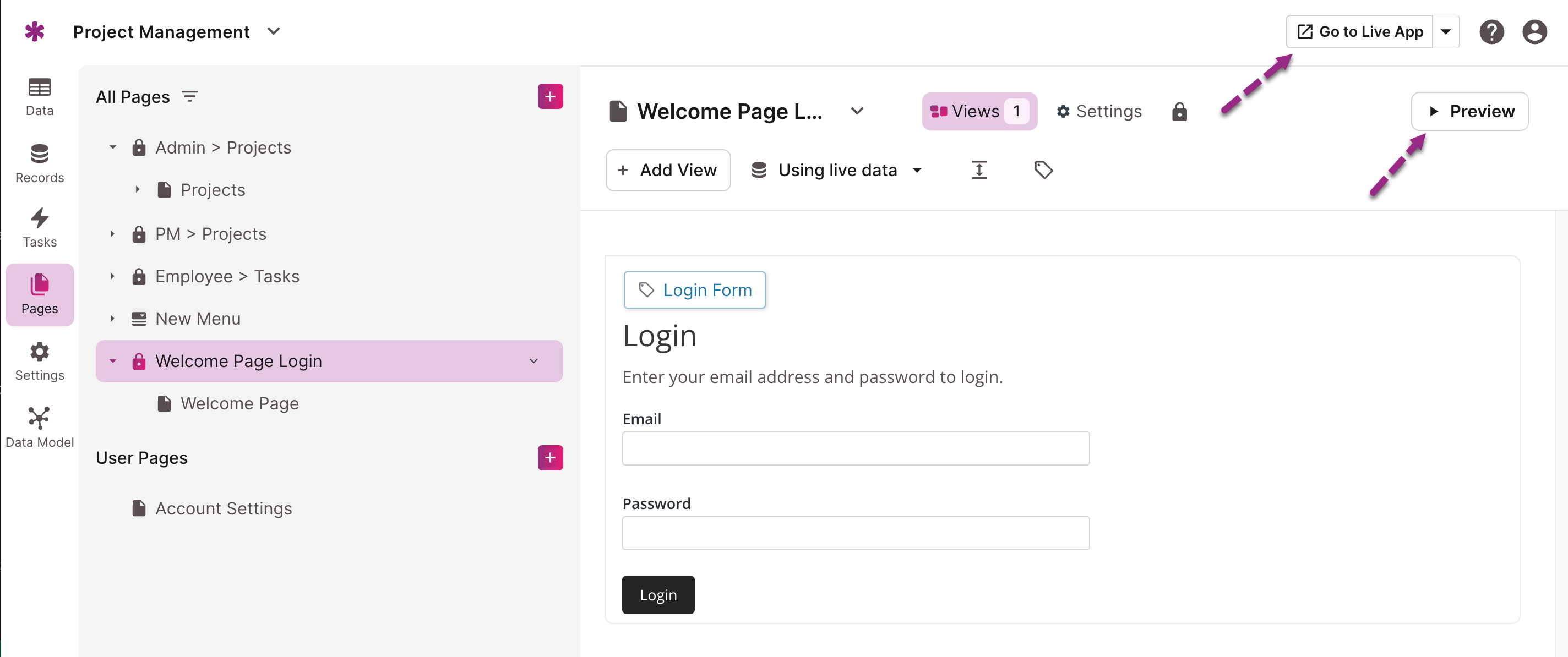1568x657 pixels.
Task: Click the filter icon beside All Pages
Action: point(190,96)
